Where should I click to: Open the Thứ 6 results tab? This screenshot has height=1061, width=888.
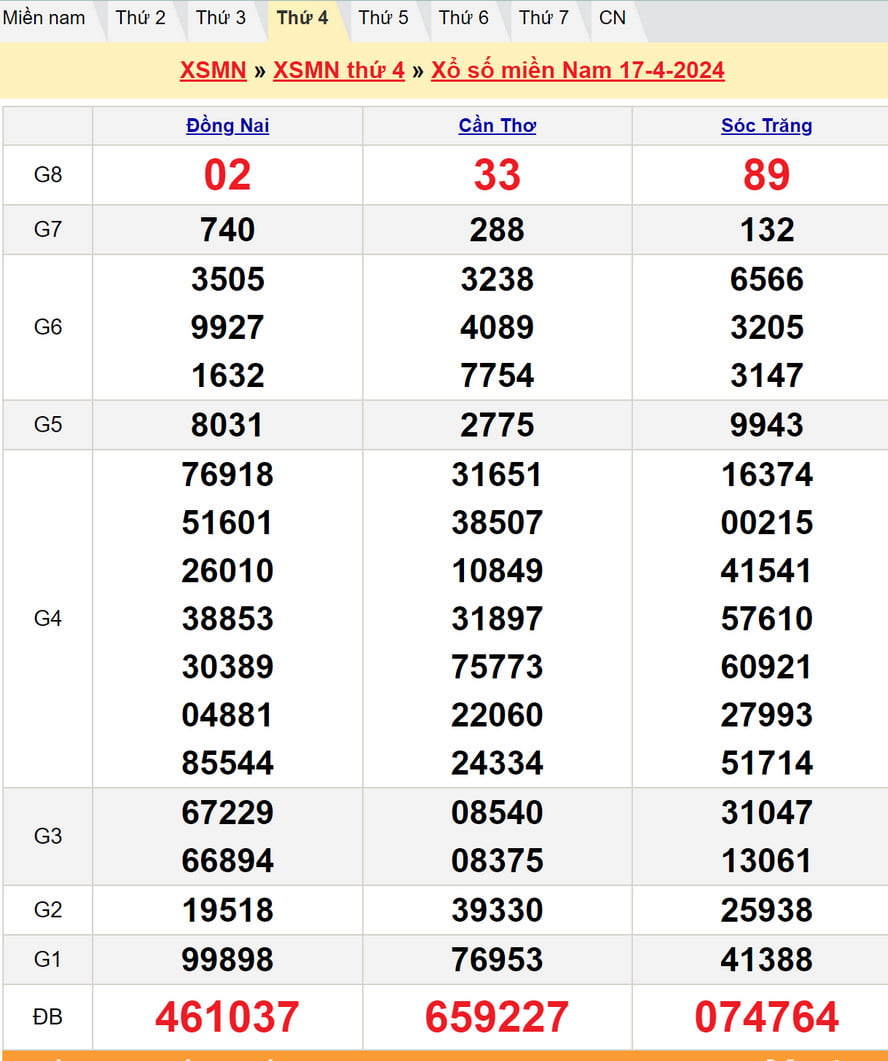pyautogui.click(x=464, y=18)
